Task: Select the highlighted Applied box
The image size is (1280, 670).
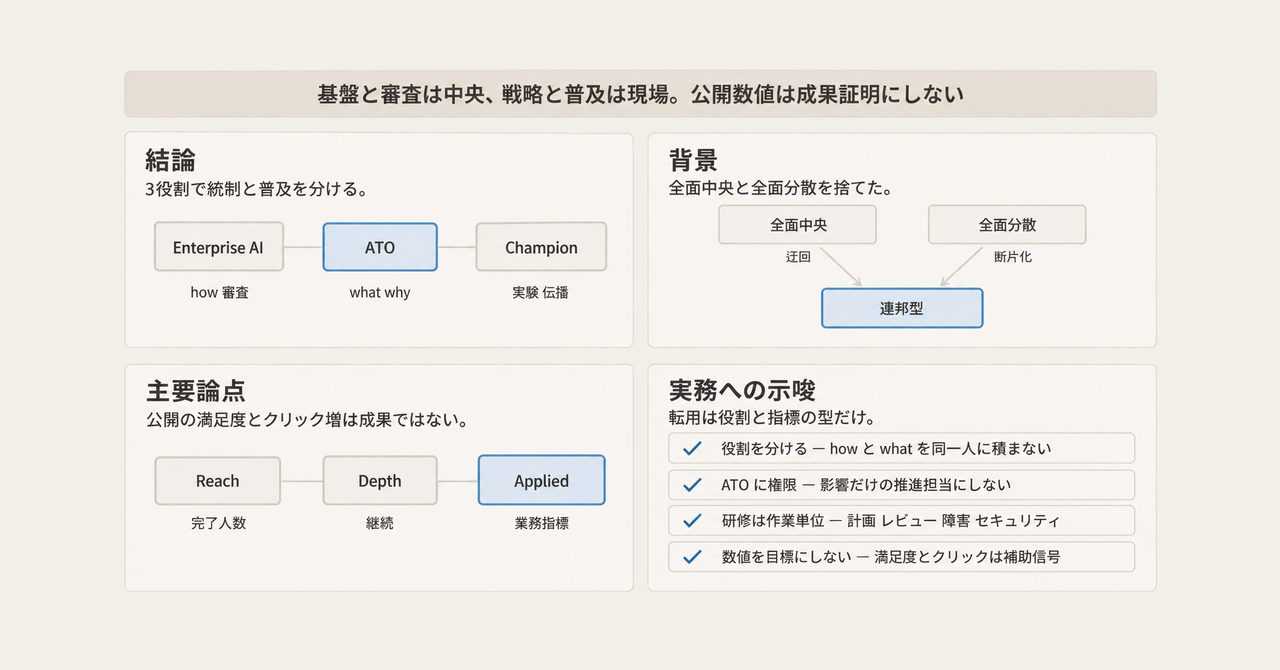Action: pos(541,481)
